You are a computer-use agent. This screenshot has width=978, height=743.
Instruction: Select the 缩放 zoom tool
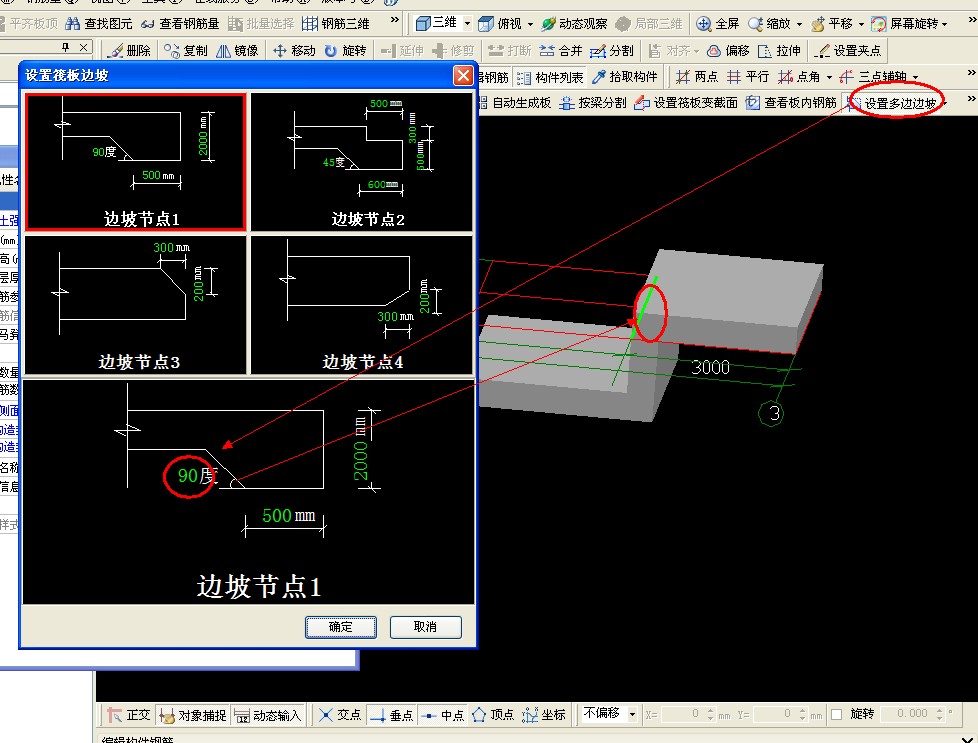(769, 24)
